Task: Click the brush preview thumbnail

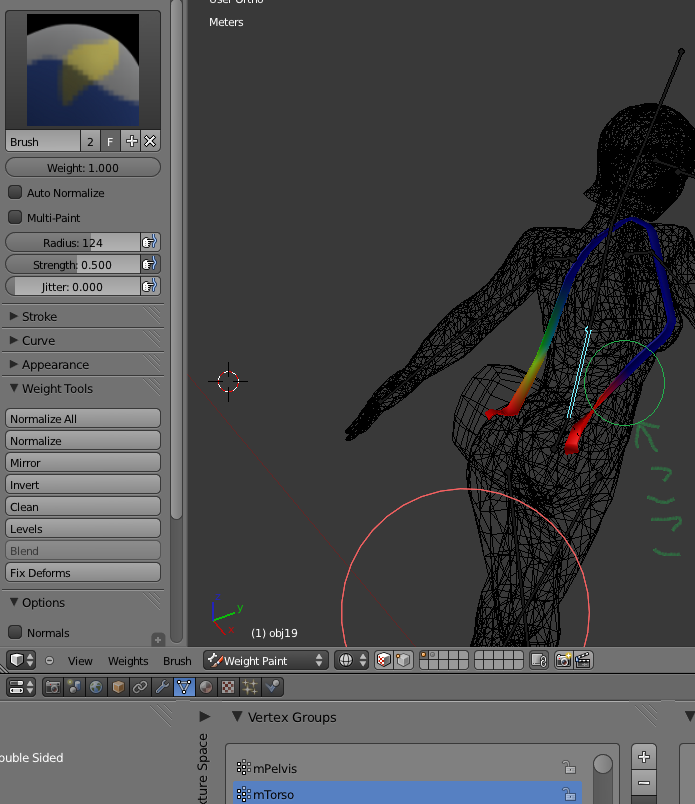Action: tap(83, 70)
